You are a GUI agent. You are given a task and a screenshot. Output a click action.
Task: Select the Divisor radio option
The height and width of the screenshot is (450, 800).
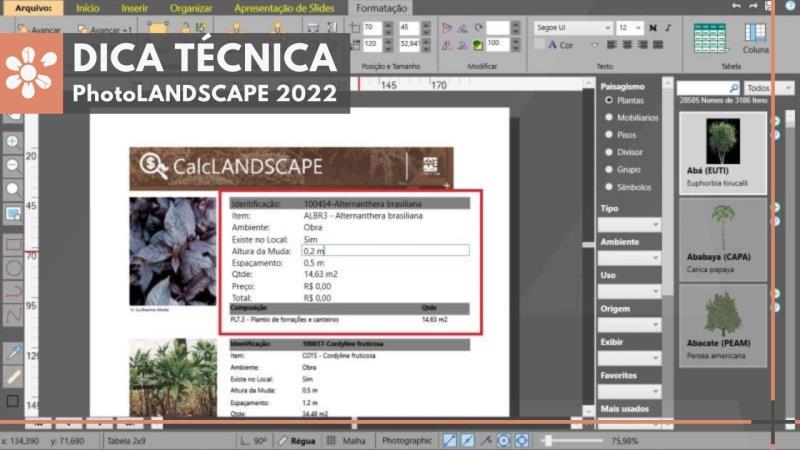[x=609, y=152]
